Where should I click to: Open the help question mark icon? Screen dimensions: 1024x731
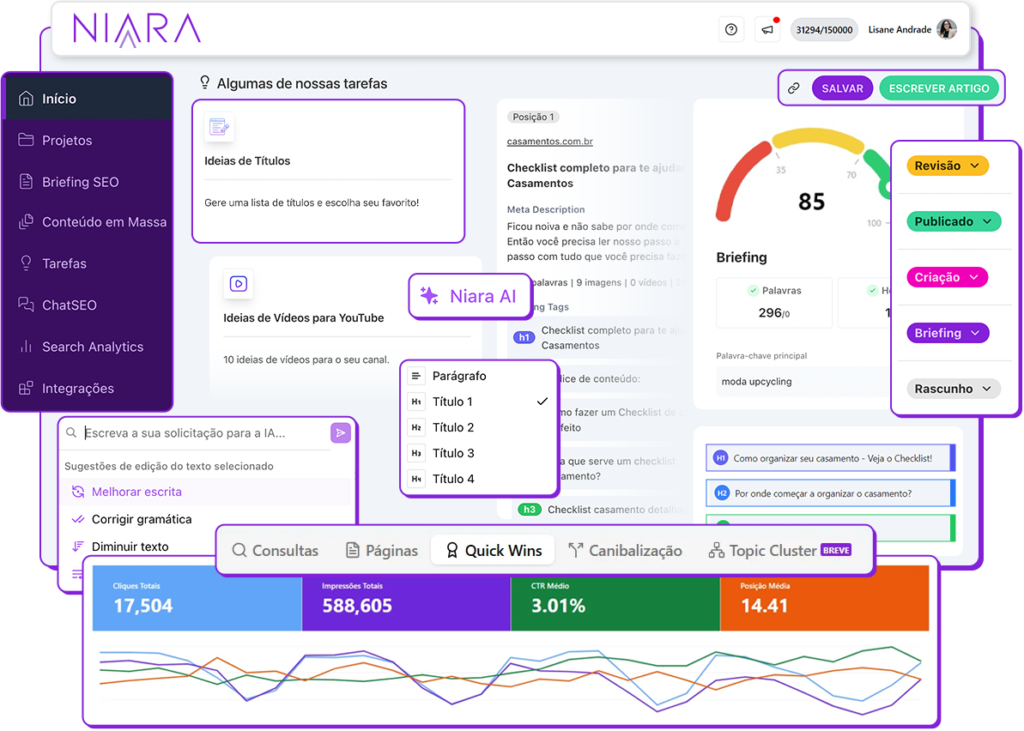pos(731,29)
